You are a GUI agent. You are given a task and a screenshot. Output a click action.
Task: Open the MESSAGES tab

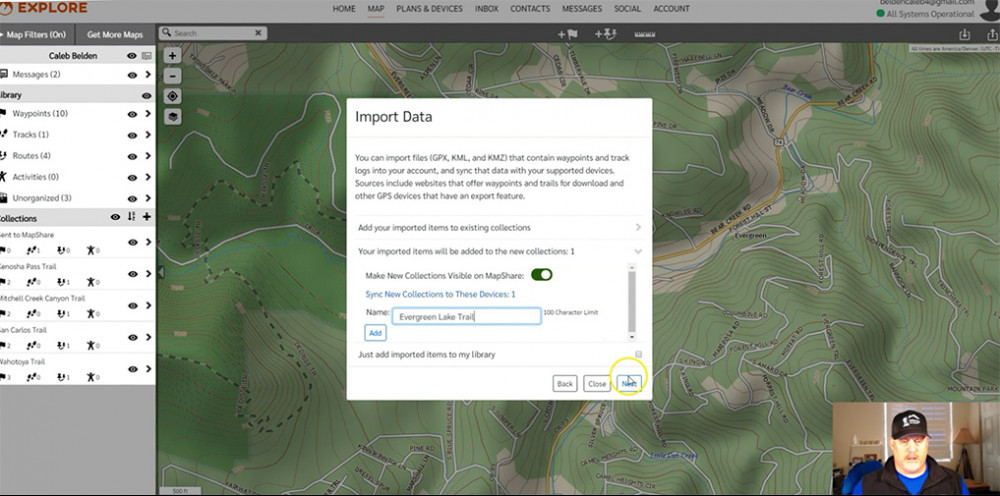tap(582, 9)
